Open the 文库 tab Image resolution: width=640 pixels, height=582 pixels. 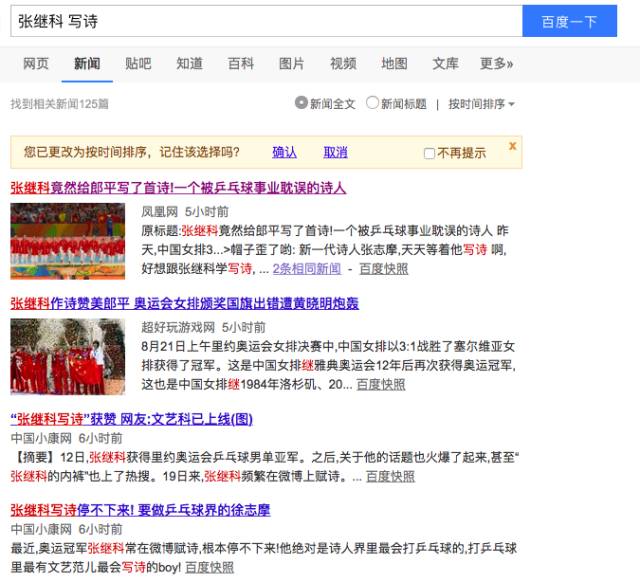(445, 64)
